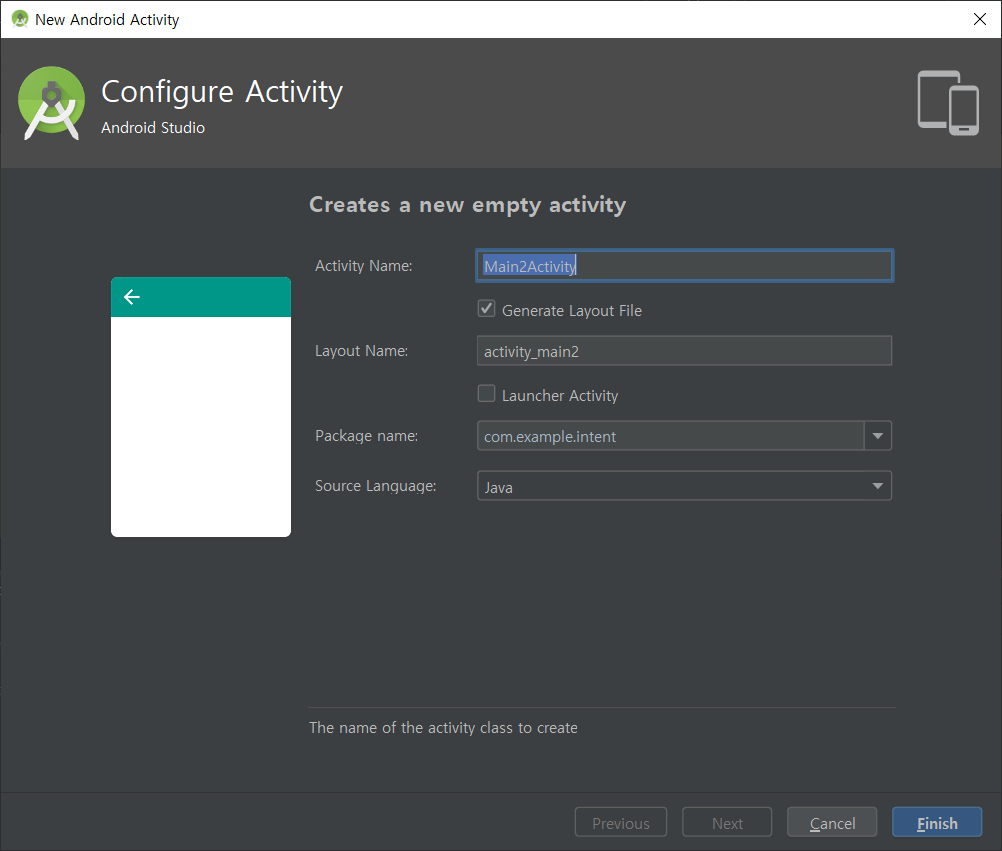This screenshot has width=1002, height=851.
Task: Click the 'Package name:' label
Action: [x=366, y=436]
